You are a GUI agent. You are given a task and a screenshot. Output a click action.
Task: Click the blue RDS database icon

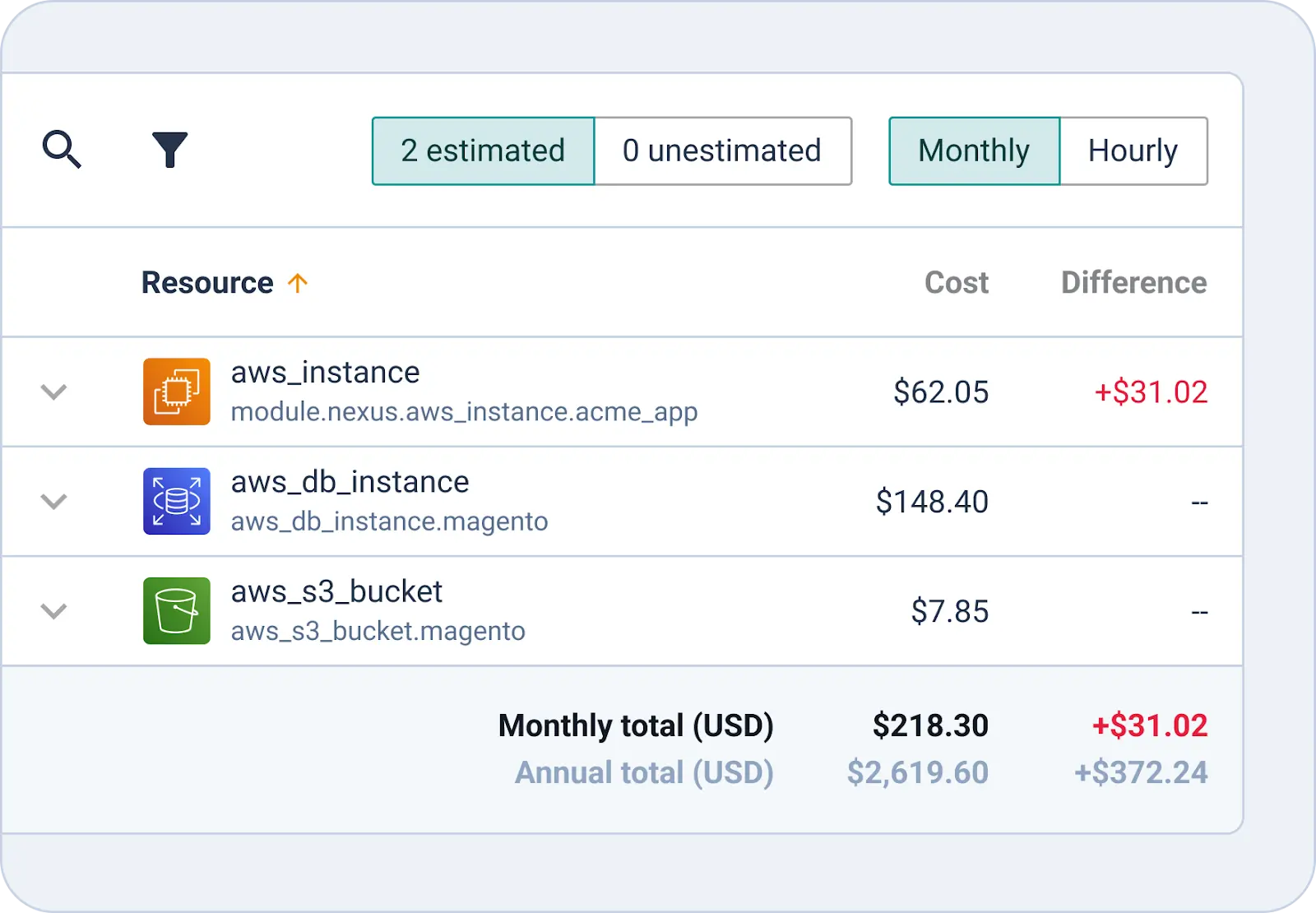176,501
